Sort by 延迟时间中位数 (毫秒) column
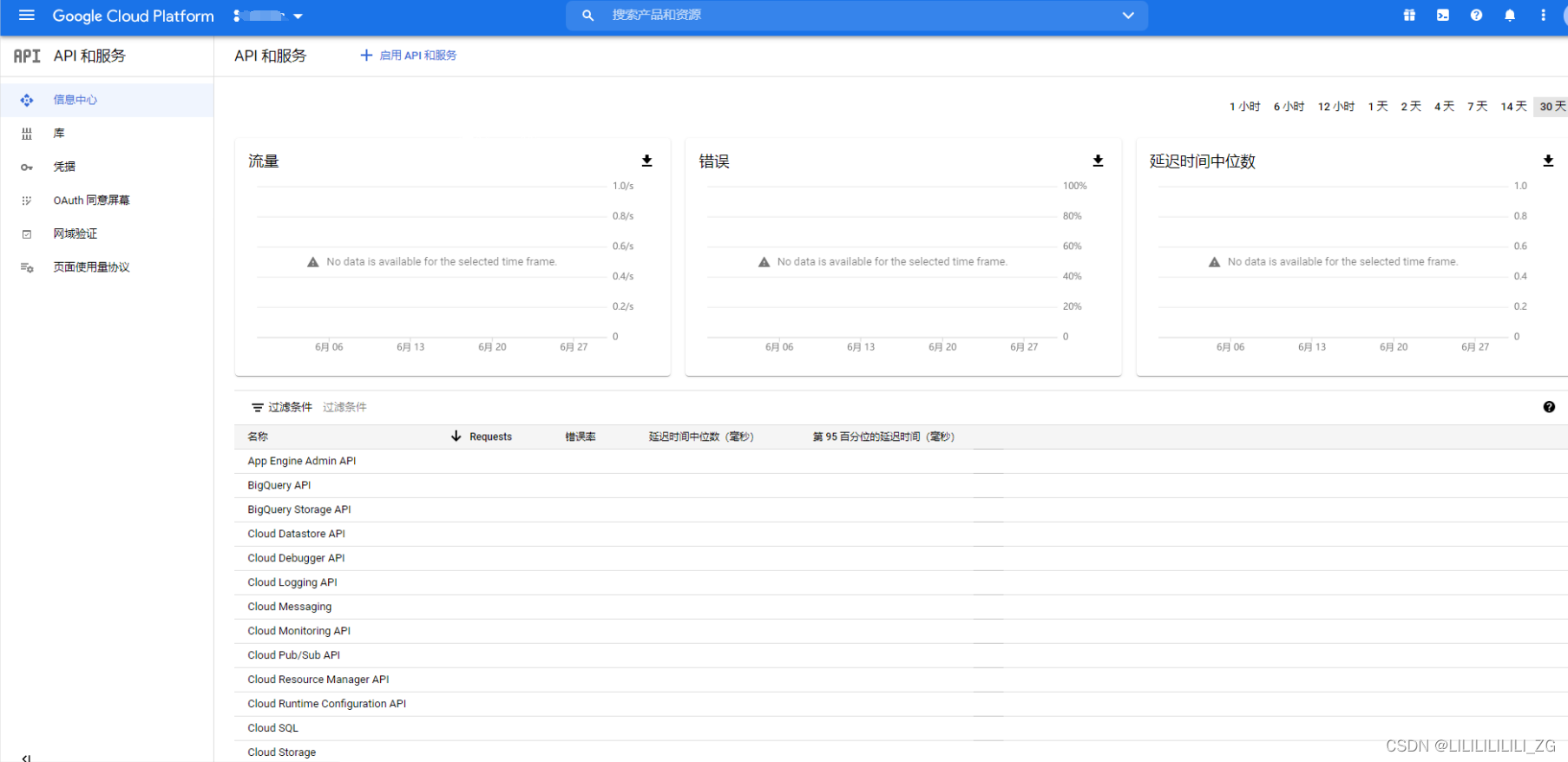 pyautogui.click(x=701, y=437)
